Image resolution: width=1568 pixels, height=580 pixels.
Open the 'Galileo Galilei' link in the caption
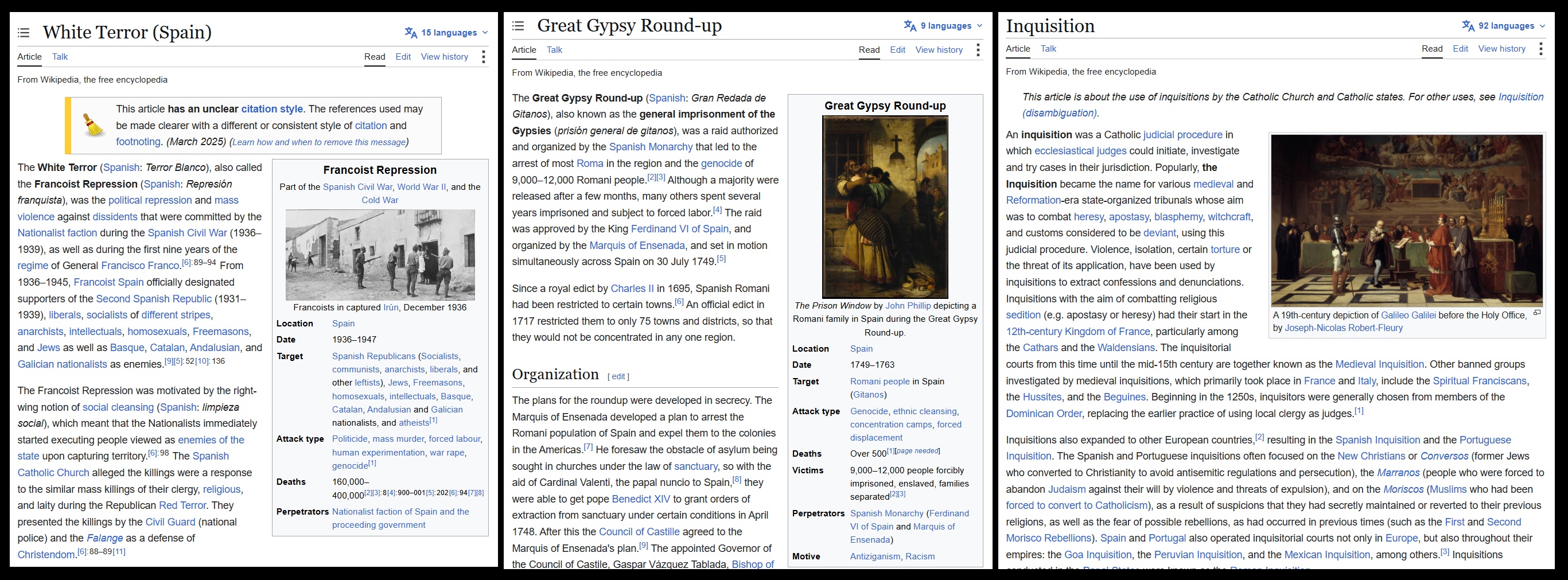[x=1409, y=316]
